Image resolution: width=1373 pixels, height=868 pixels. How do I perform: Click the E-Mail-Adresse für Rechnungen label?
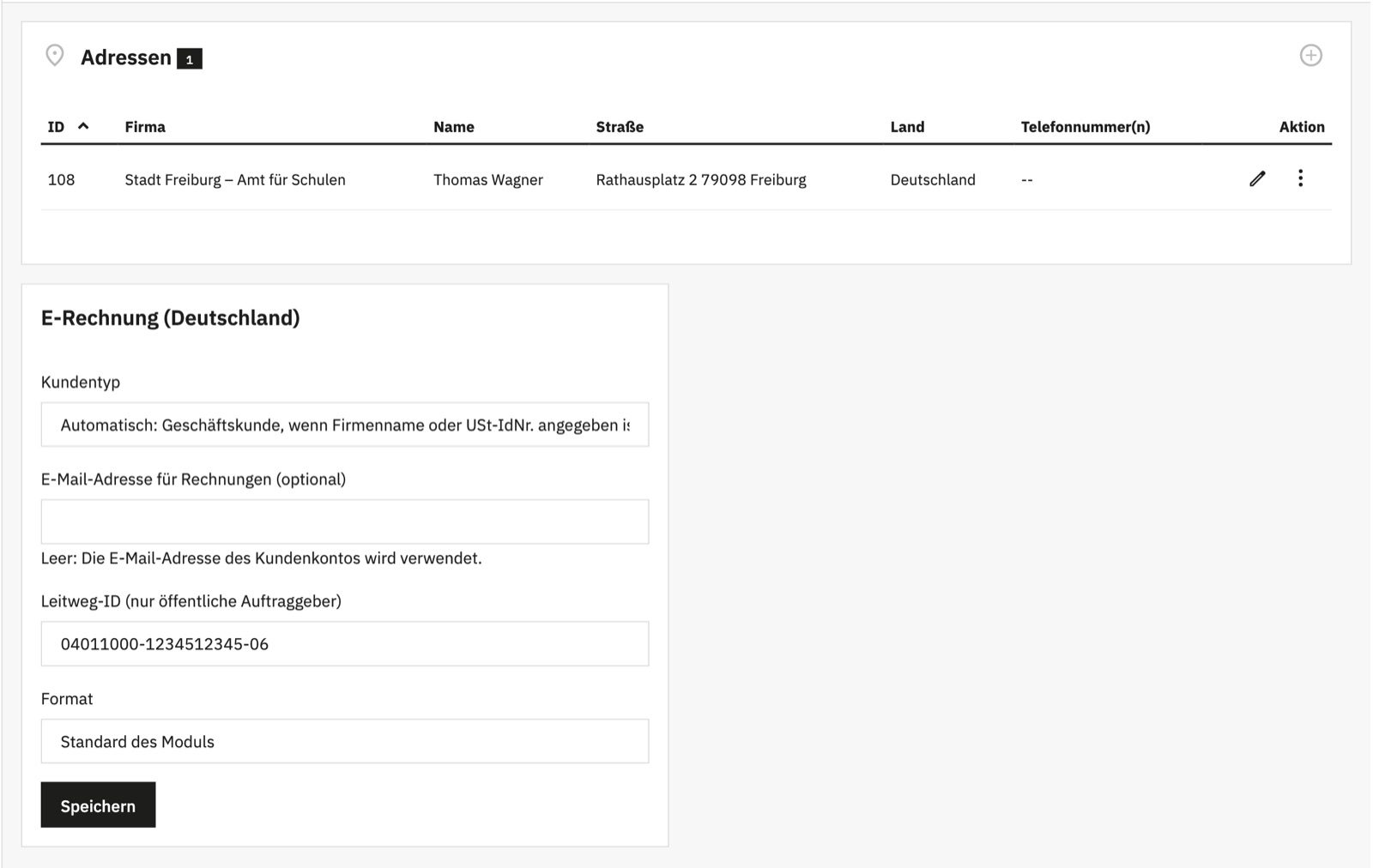pos(194,479)
